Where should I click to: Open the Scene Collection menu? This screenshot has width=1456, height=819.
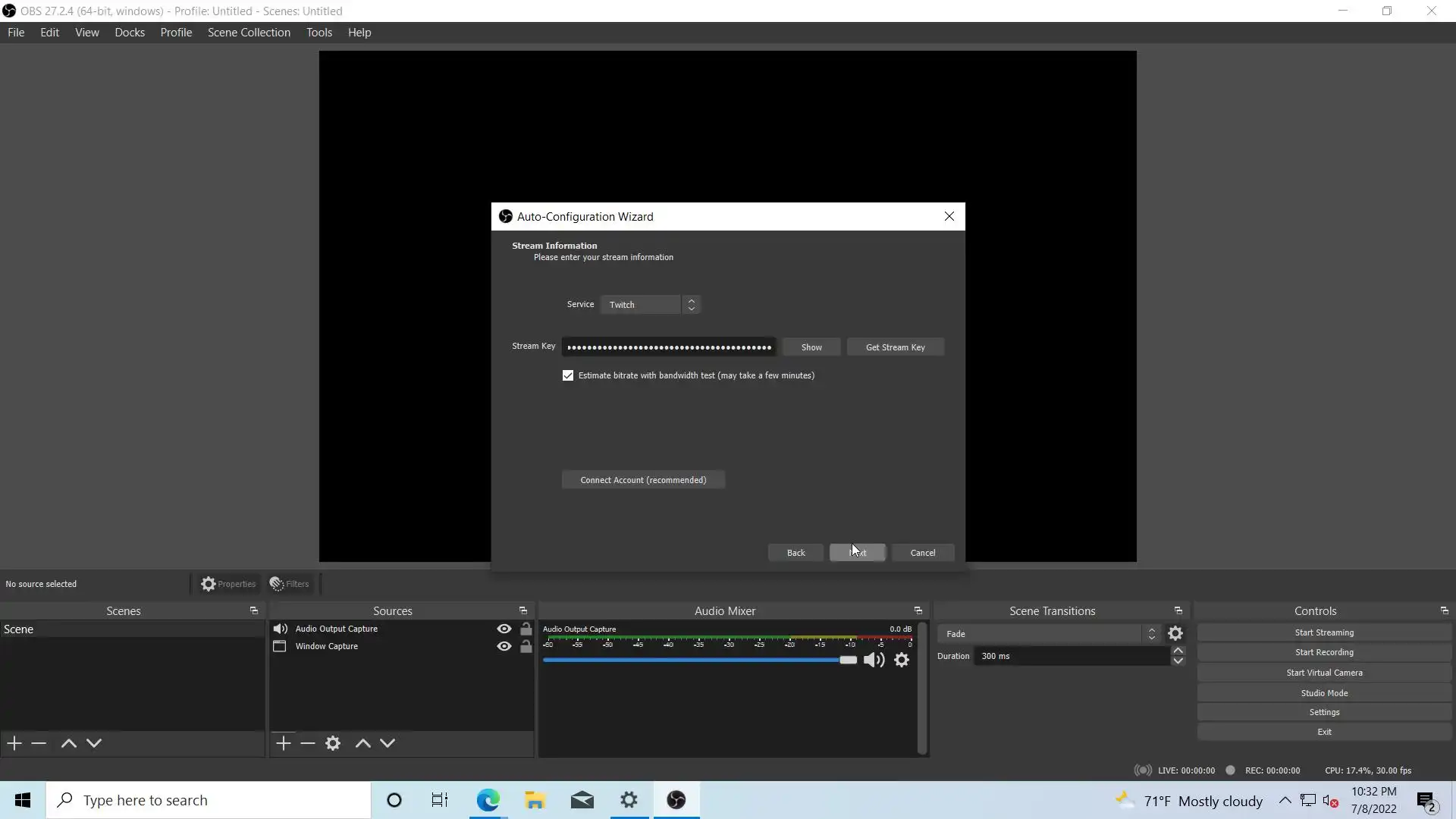tap(249, 33)
